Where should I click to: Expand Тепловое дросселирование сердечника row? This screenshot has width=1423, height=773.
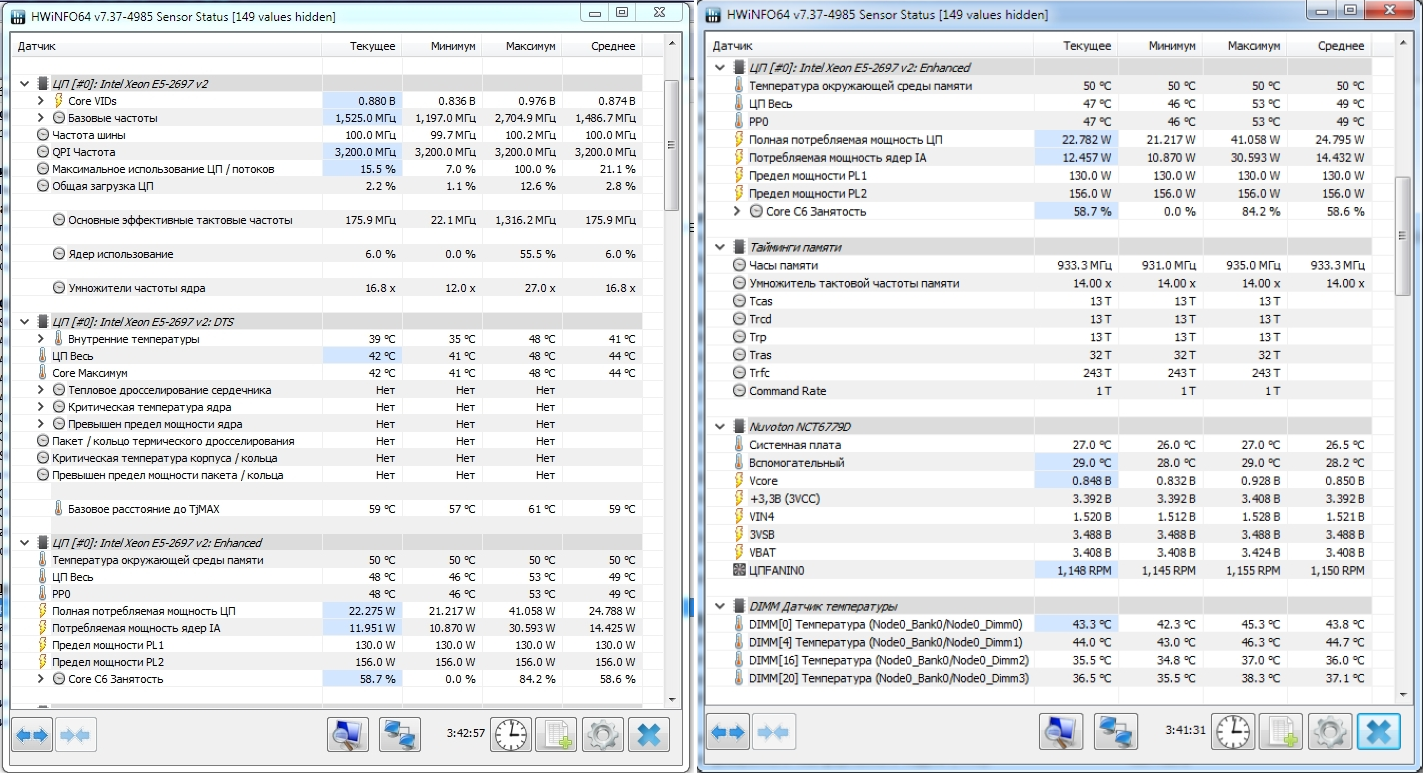point(41,390)
